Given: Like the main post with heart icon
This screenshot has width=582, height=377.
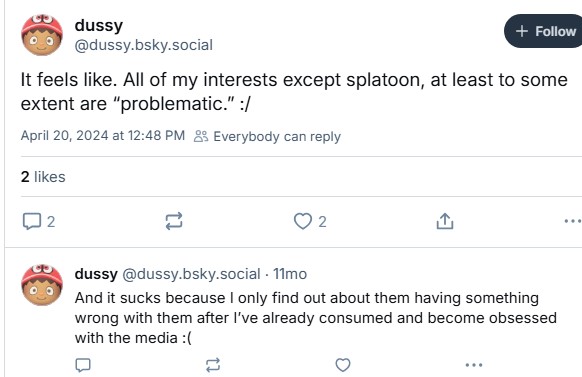Looking at the screenshot, I should point(303,222).
